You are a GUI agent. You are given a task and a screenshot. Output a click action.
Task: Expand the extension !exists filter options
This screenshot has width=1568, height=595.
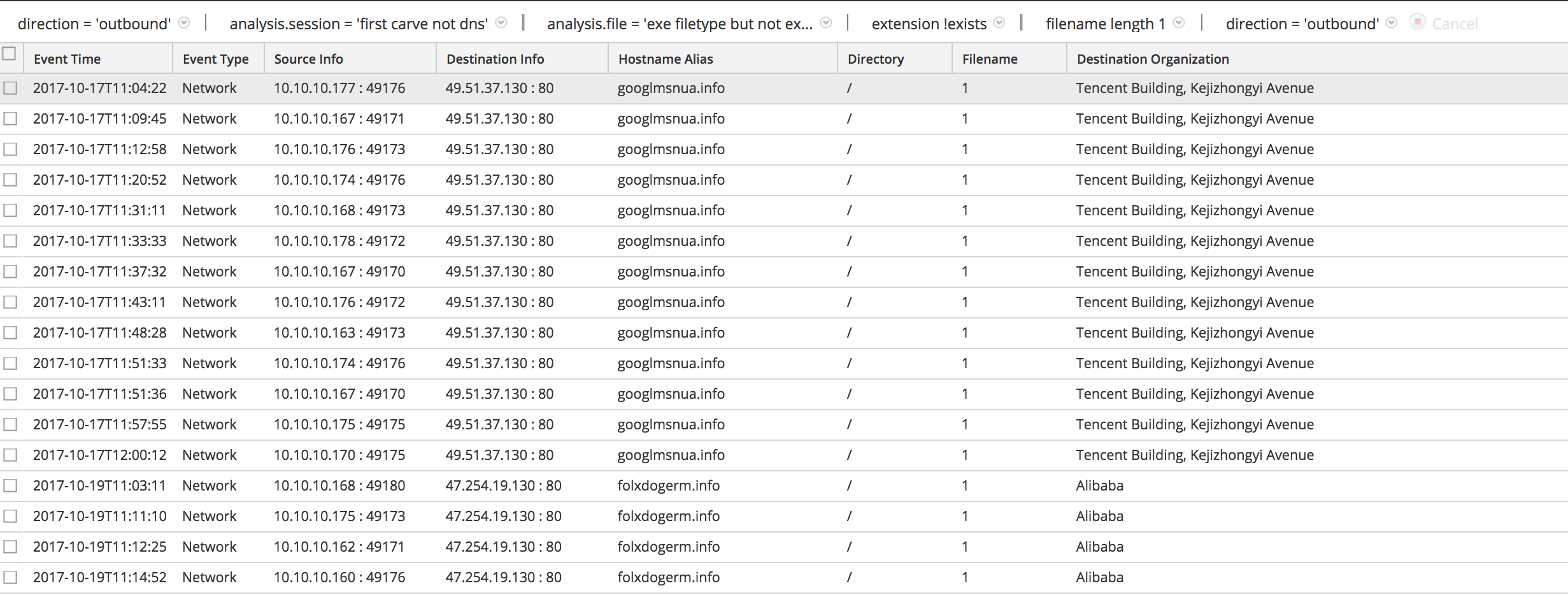click(999, 23)
